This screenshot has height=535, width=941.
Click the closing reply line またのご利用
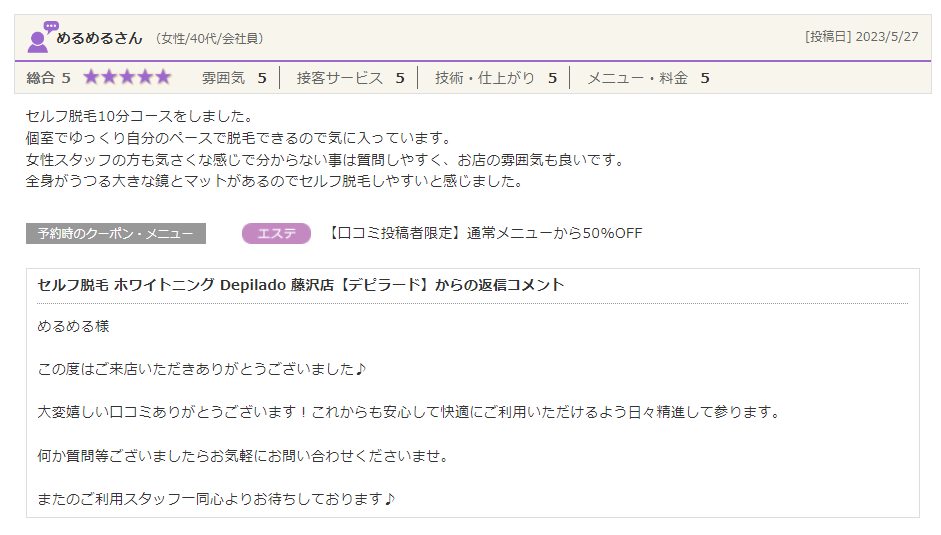[x=216, y=498]
